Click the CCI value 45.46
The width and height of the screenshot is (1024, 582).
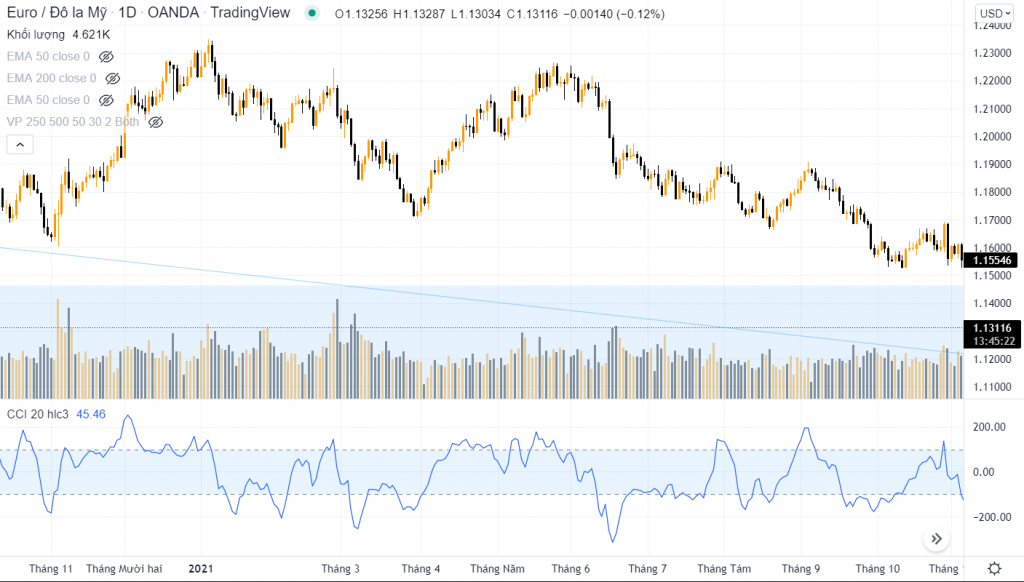click(x=91, y=414)
